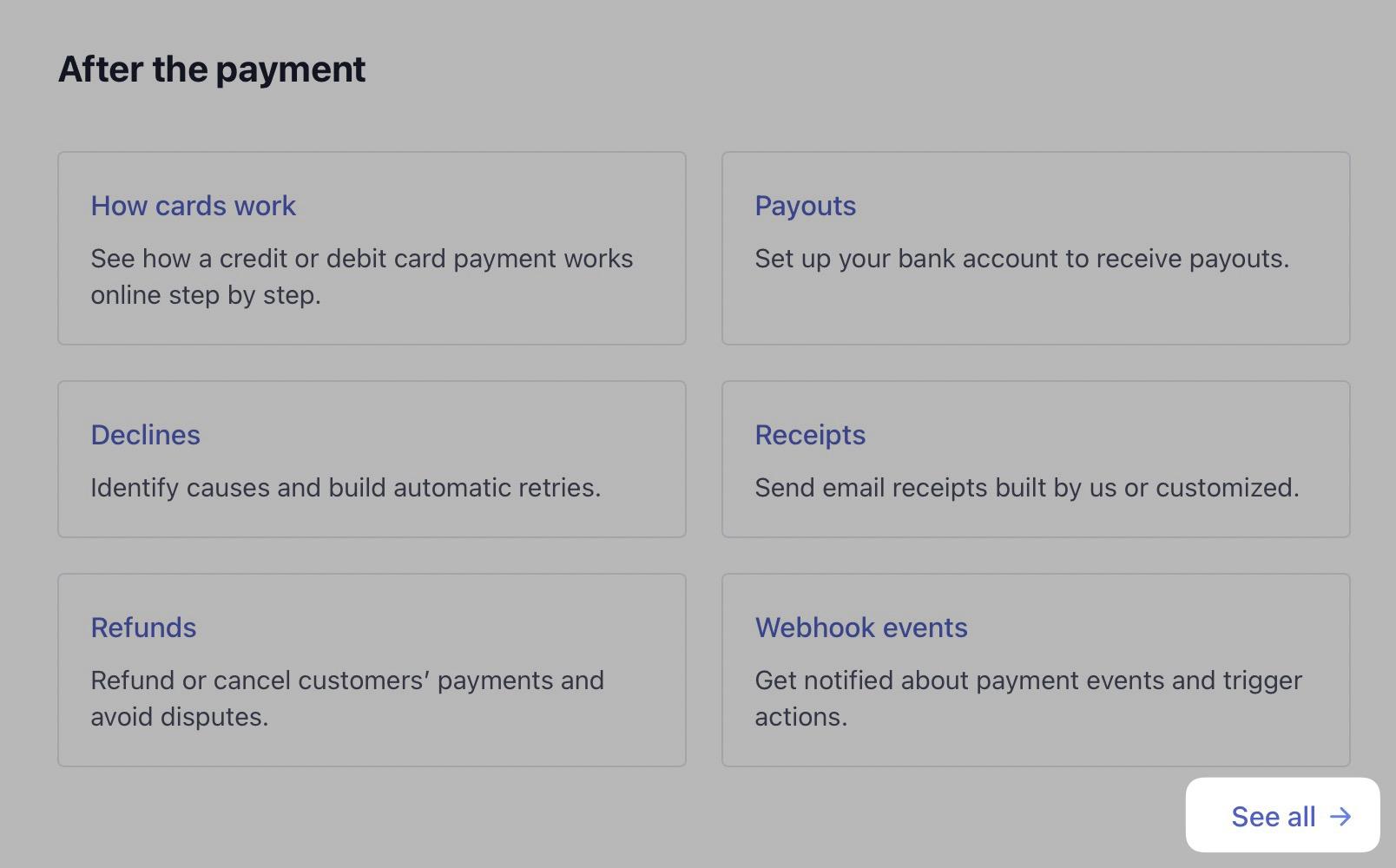The height and width of the screenshot is (868, 1396).
Task: Open the Refunds article
Action: 143,628
